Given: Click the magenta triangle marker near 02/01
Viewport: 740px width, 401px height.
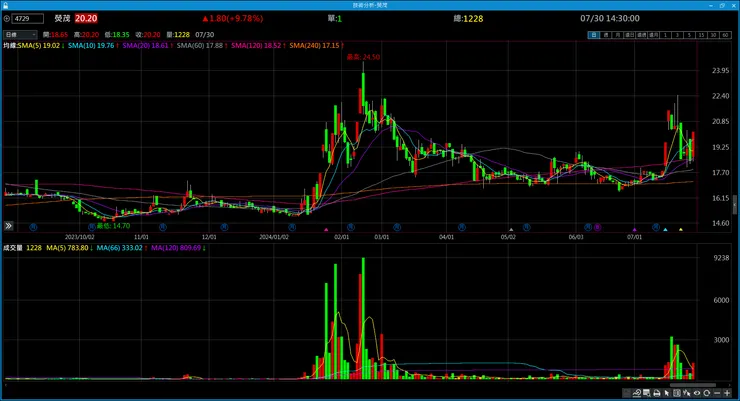Looking at the screenshot, I should 326,230.
